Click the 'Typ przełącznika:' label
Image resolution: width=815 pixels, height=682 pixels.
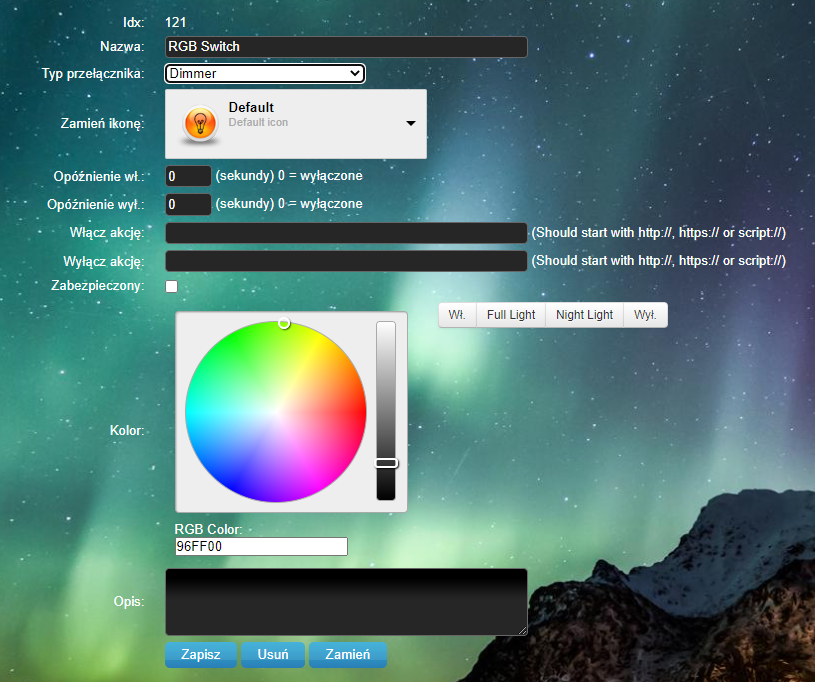[x=93, y=73]
